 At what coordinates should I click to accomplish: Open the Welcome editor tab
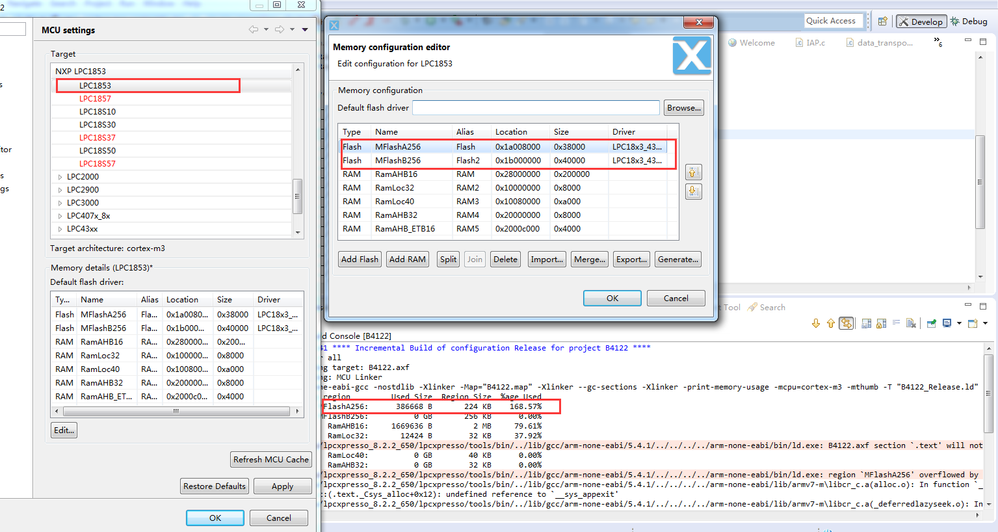752,43
